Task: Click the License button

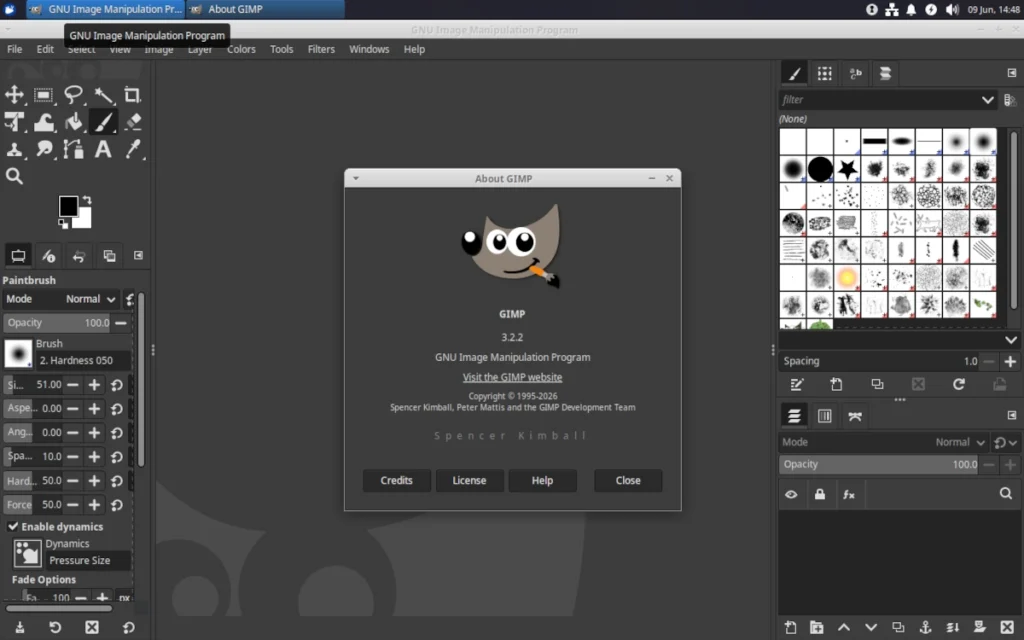Action: pos(470,481)
